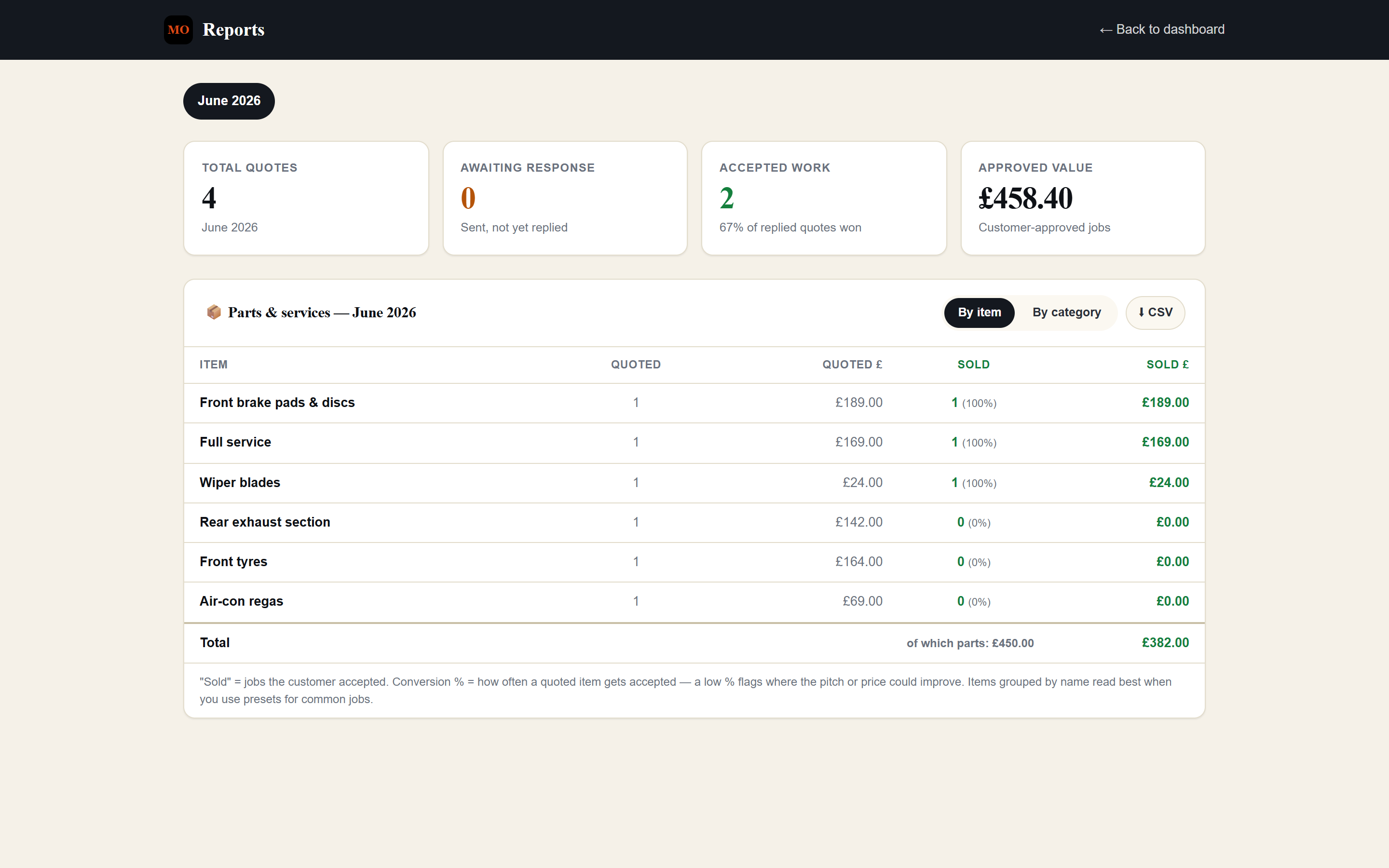Click the £164.00 quoted value

[858, 562]
